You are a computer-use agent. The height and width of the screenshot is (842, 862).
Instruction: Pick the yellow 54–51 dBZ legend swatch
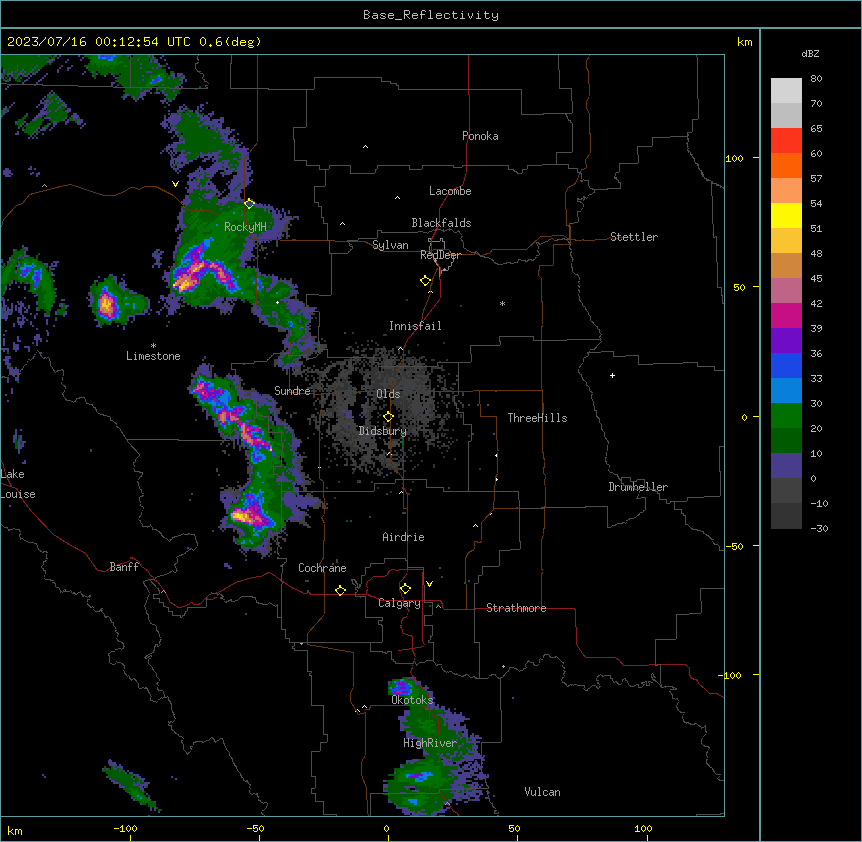pyautogui.click(x=786, y=216)
